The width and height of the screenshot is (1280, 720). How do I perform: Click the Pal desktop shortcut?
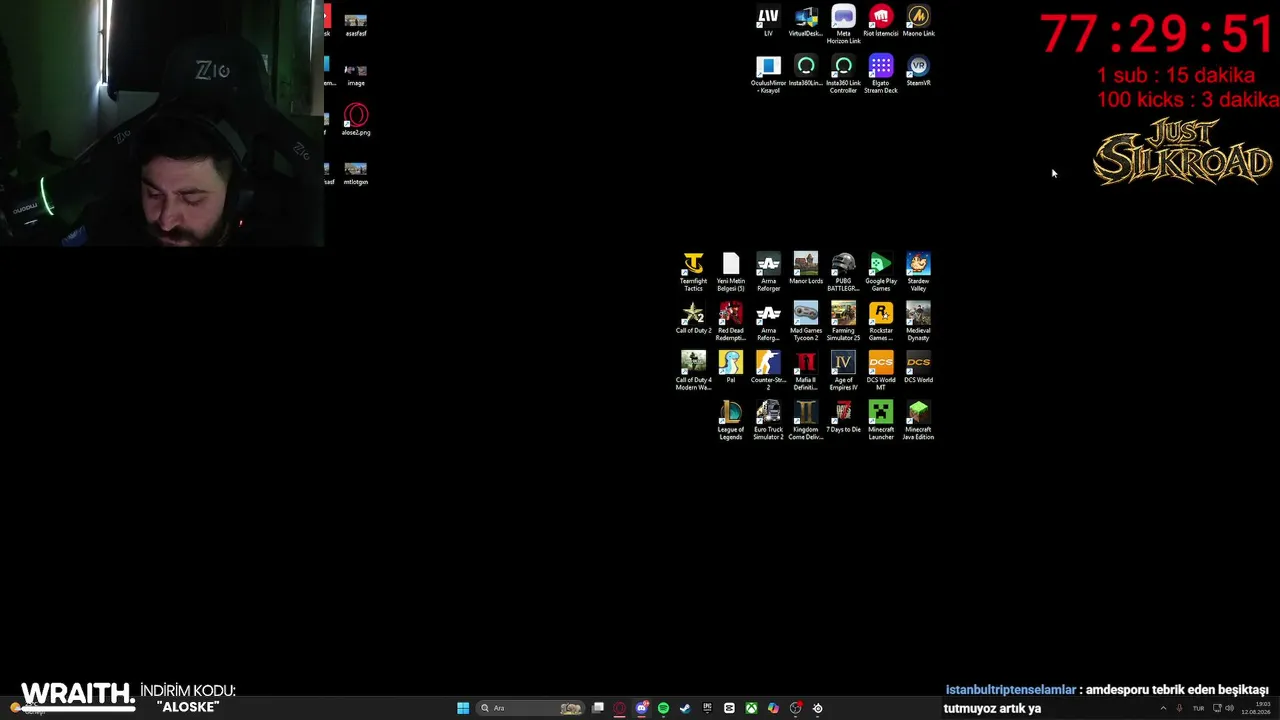pyautogui.click(x=731, y=368)
